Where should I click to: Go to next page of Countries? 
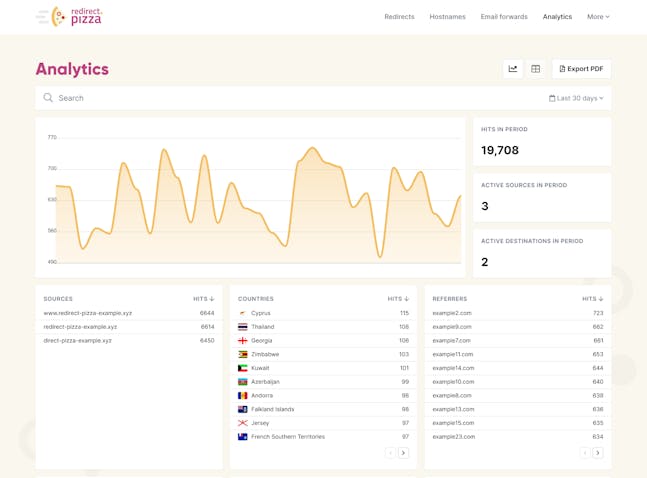pyautogui.click(x=404, y=453)
